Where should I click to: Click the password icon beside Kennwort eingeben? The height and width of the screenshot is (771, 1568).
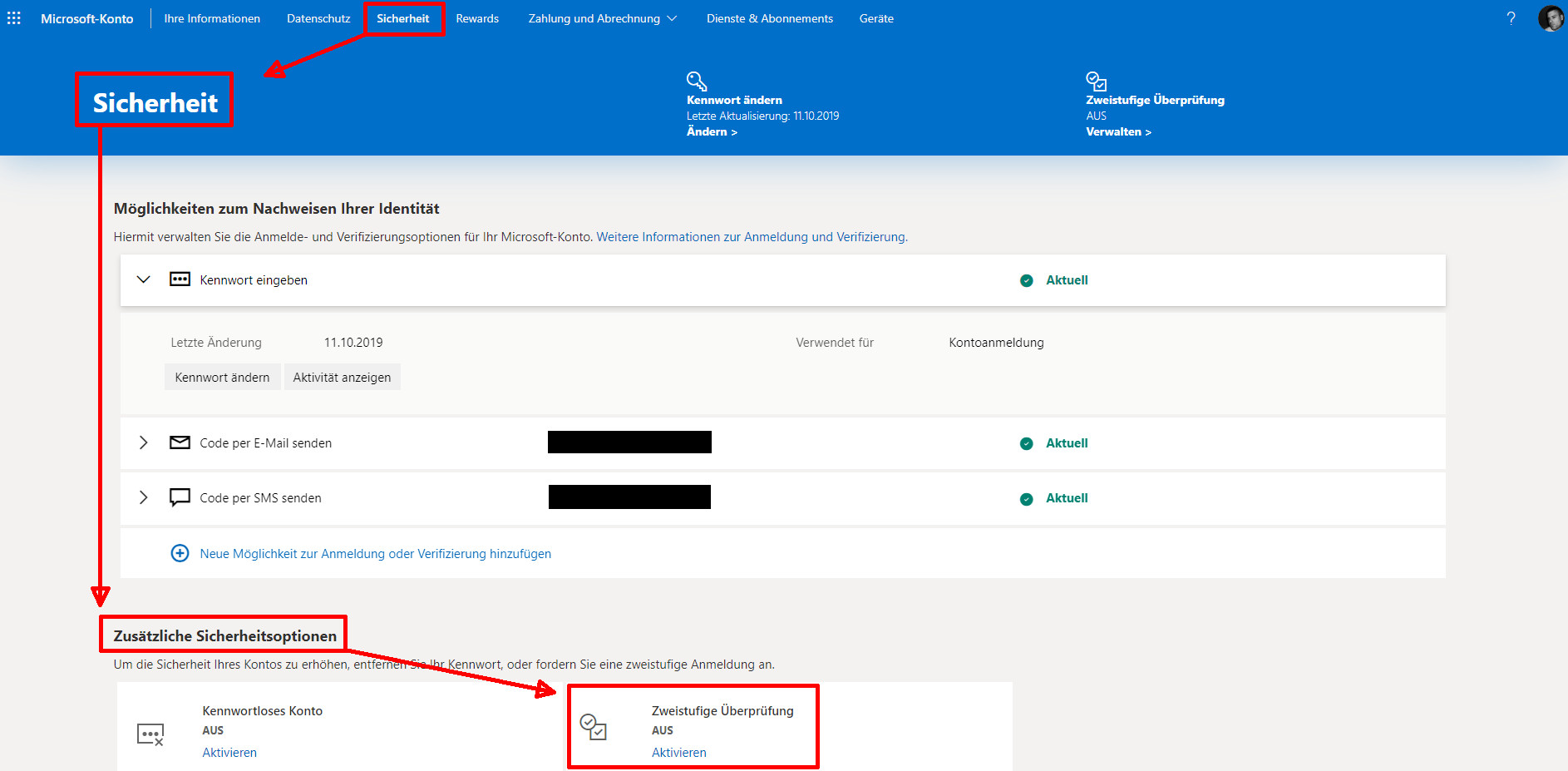(180, 279)
